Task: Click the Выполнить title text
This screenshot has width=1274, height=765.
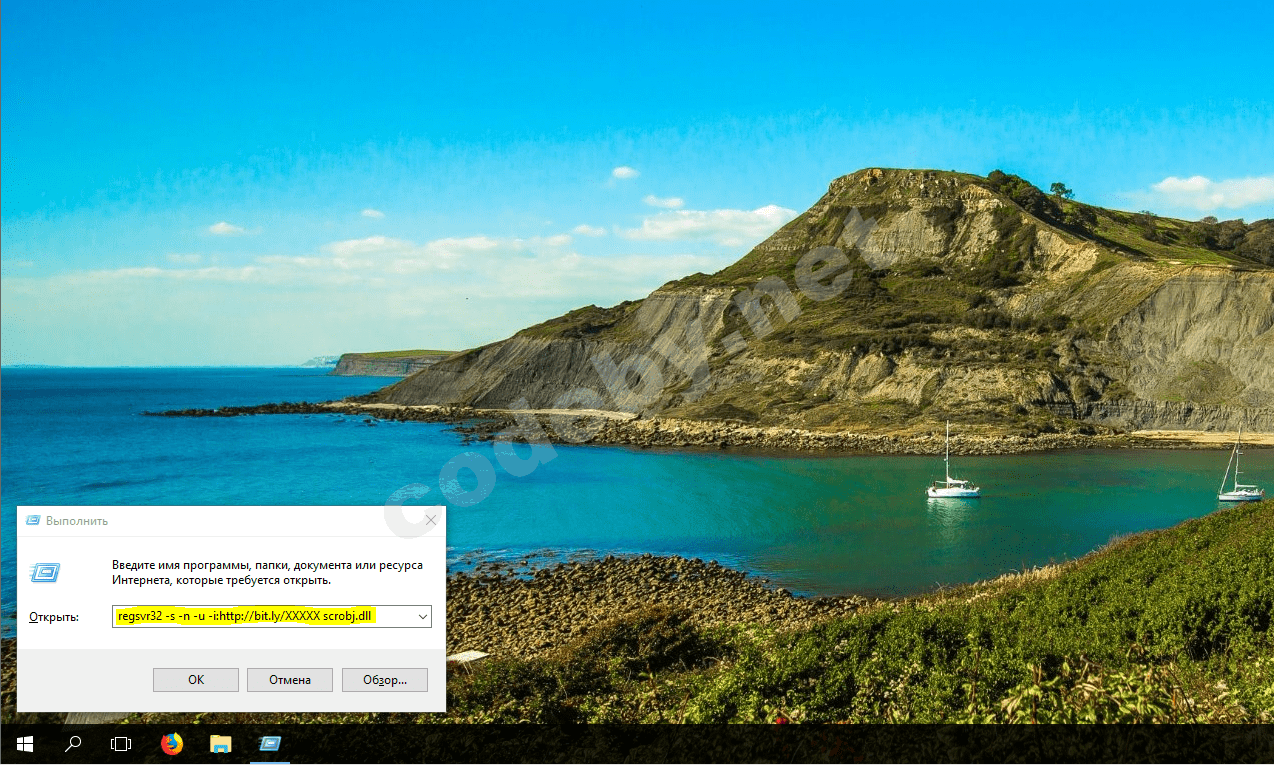Action: pos(77,521)
